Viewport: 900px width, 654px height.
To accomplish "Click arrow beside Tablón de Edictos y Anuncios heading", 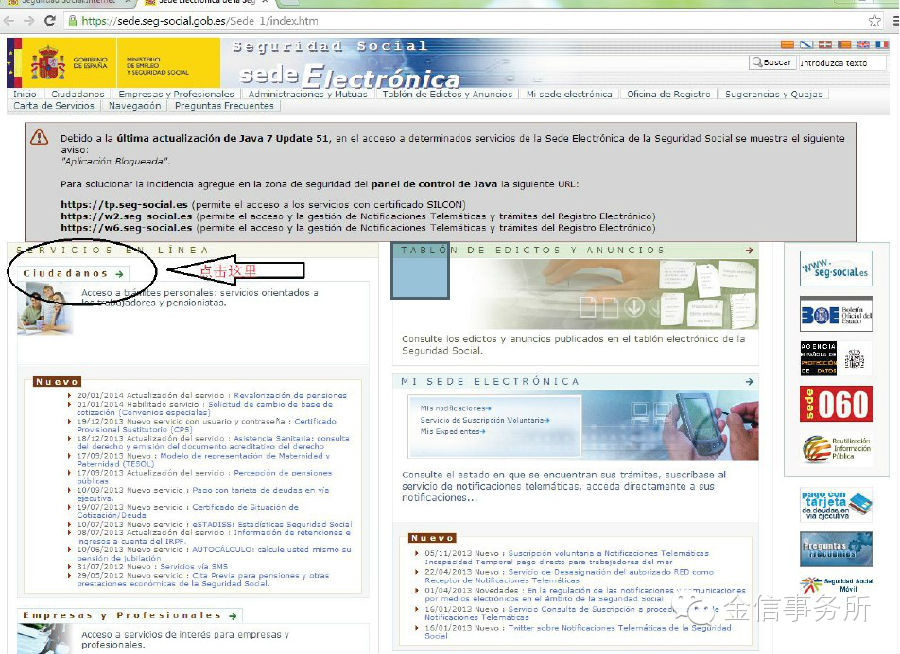I will (x=749, y=250).
